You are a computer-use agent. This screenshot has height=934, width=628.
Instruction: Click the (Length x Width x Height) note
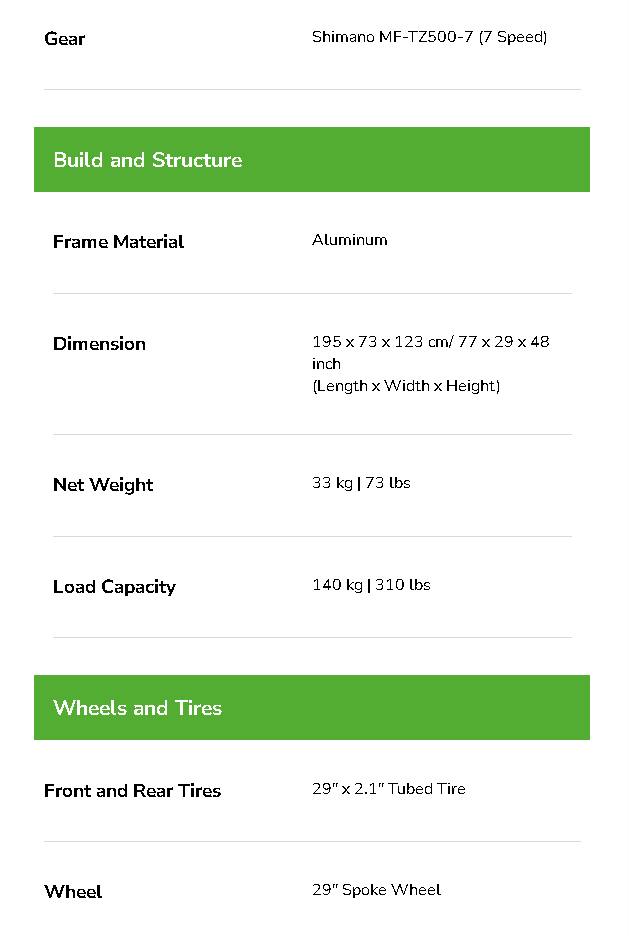click(x=405, y=386)
